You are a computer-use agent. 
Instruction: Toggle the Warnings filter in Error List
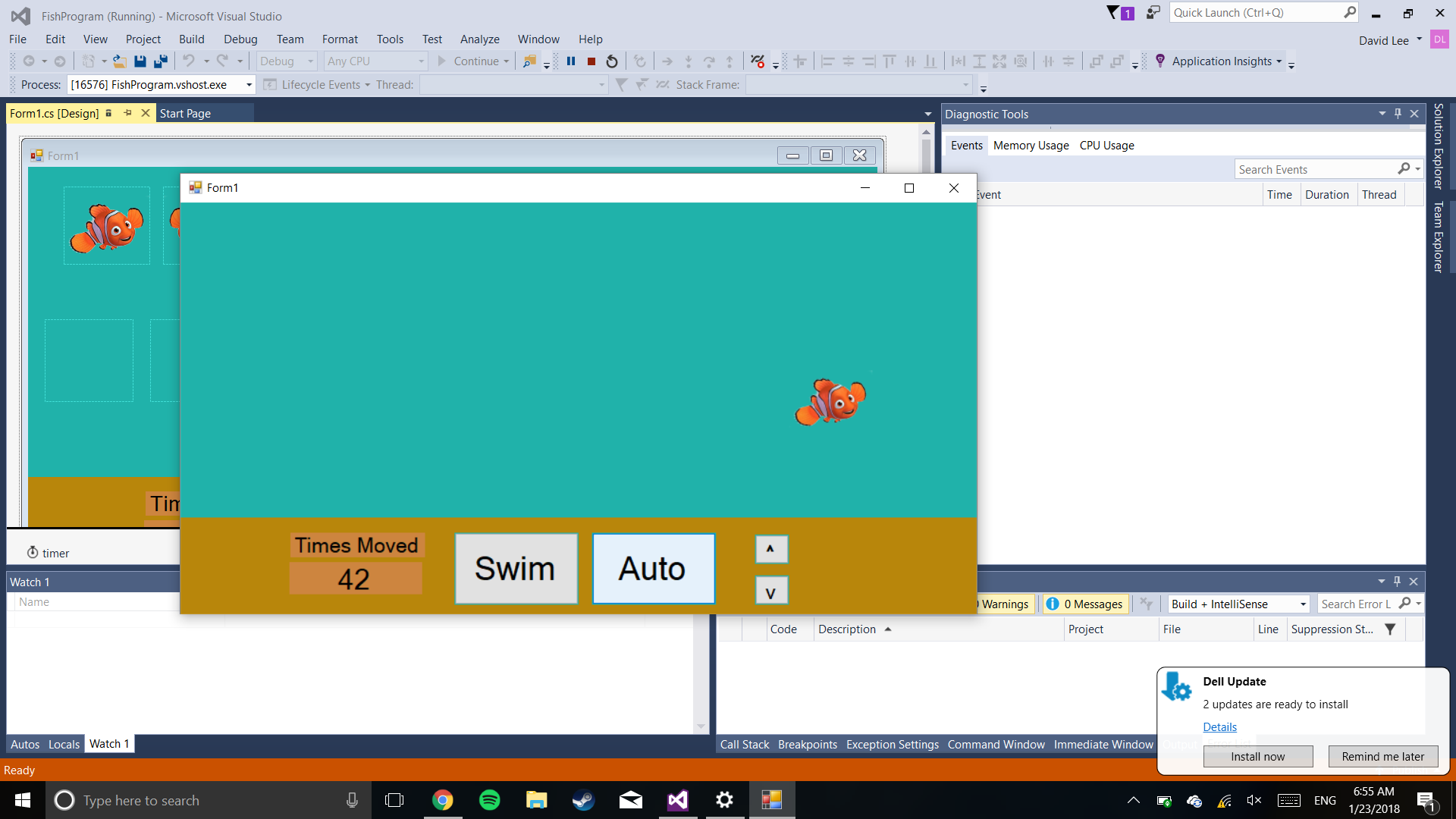[x=1005, y=604]
